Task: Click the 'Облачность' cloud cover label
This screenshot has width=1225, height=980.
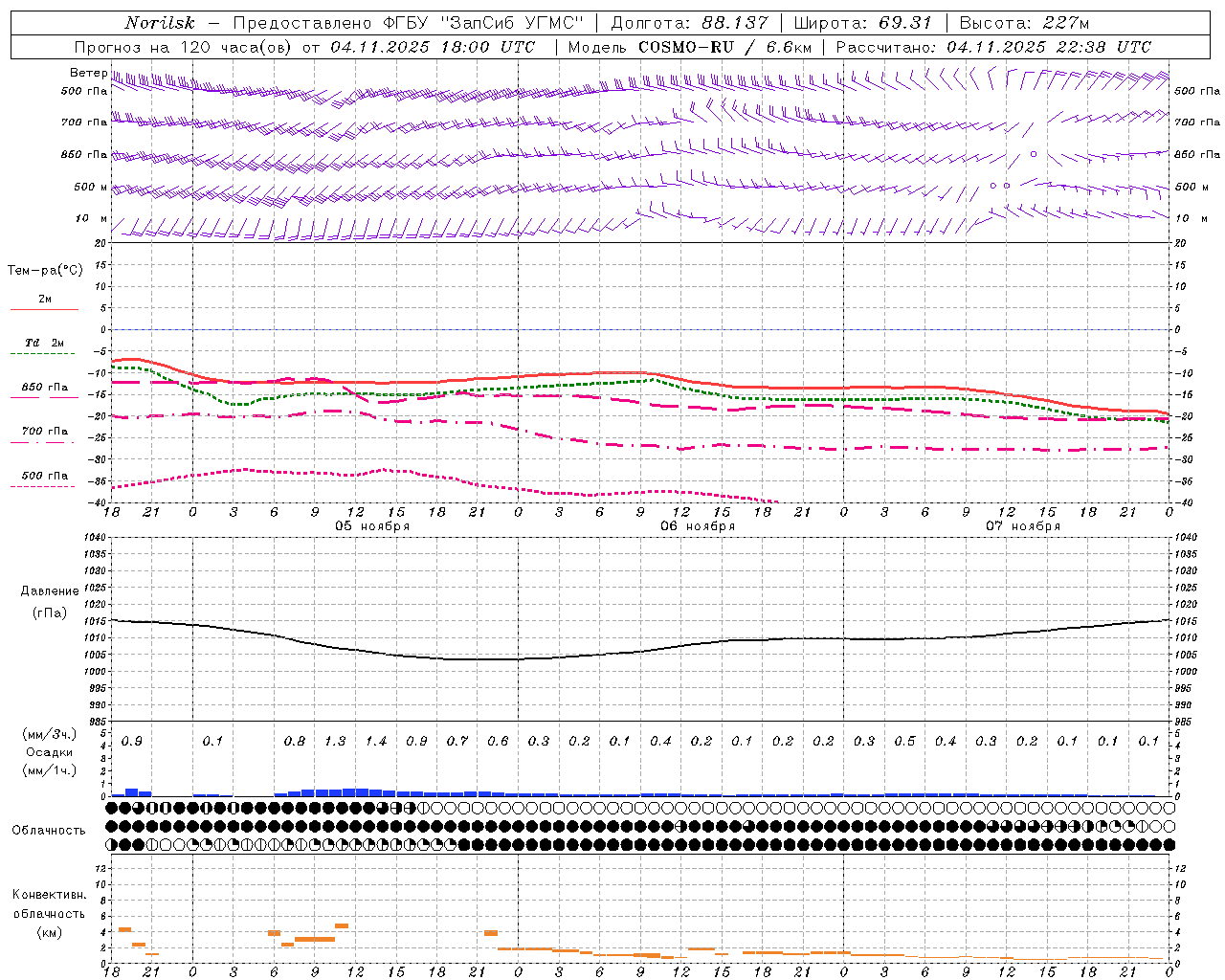Action: click(49, 831)
